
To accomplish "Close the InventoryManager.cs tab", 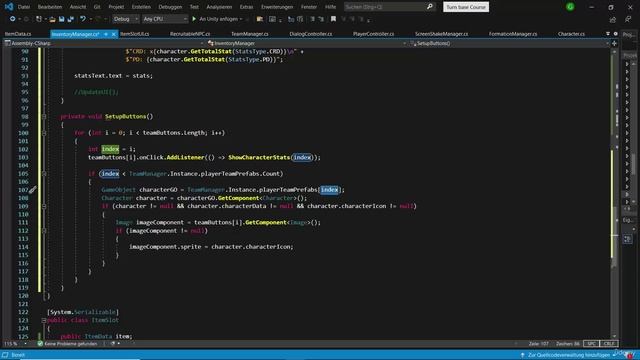I will point(113,34).
